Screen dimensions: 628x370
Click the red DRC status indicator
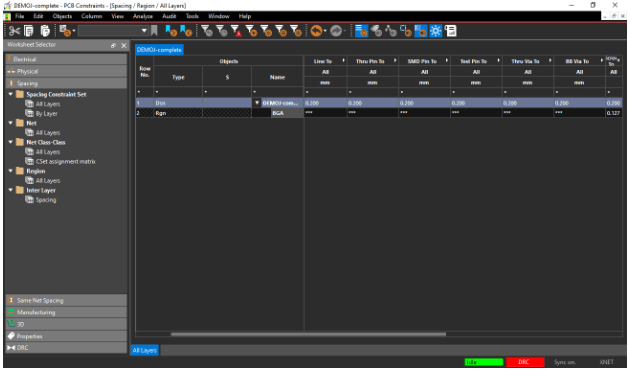click(525, 362)
